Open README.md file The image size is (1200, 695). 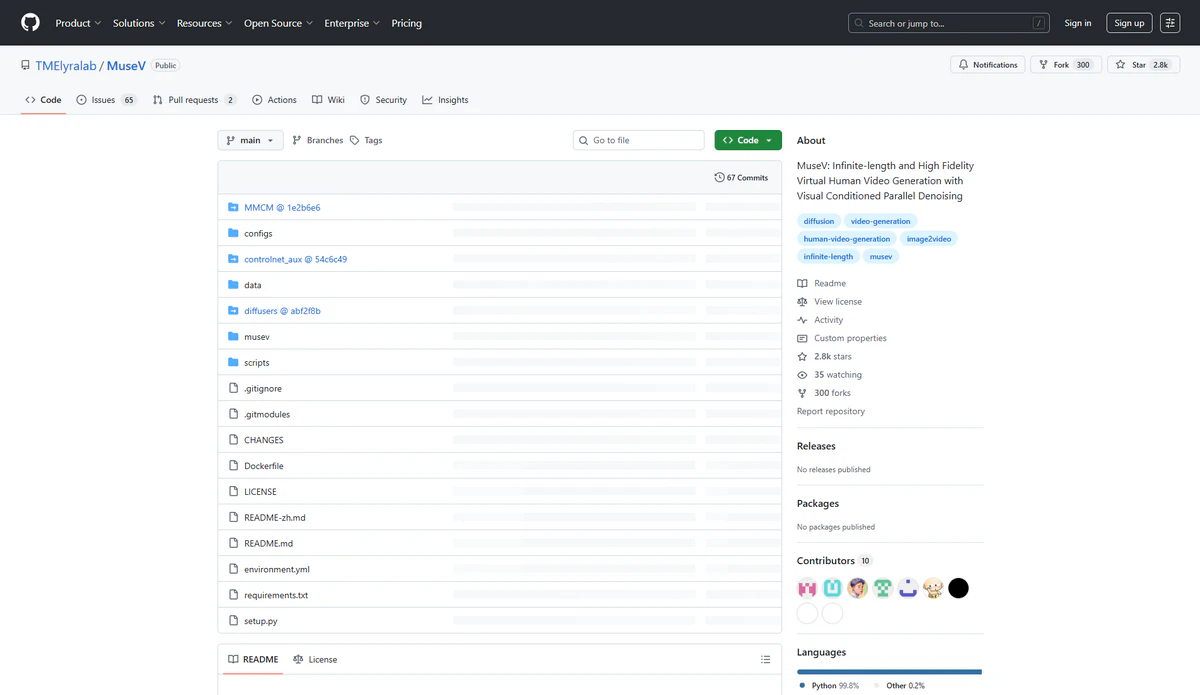coord(269,544)
